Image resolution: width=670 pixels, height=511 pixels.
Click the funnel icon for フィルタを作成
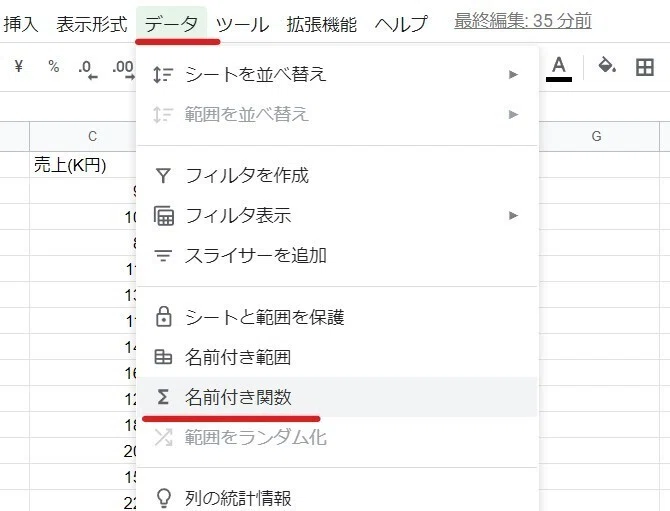pyautogui.click(x=163, y=176)
